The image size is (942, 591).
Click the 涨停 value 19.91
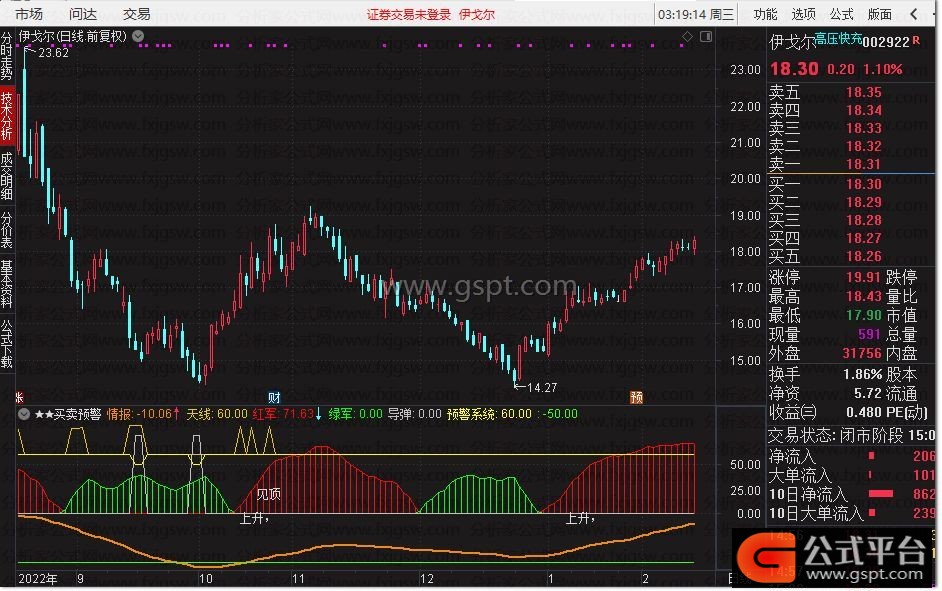point(863,277)
